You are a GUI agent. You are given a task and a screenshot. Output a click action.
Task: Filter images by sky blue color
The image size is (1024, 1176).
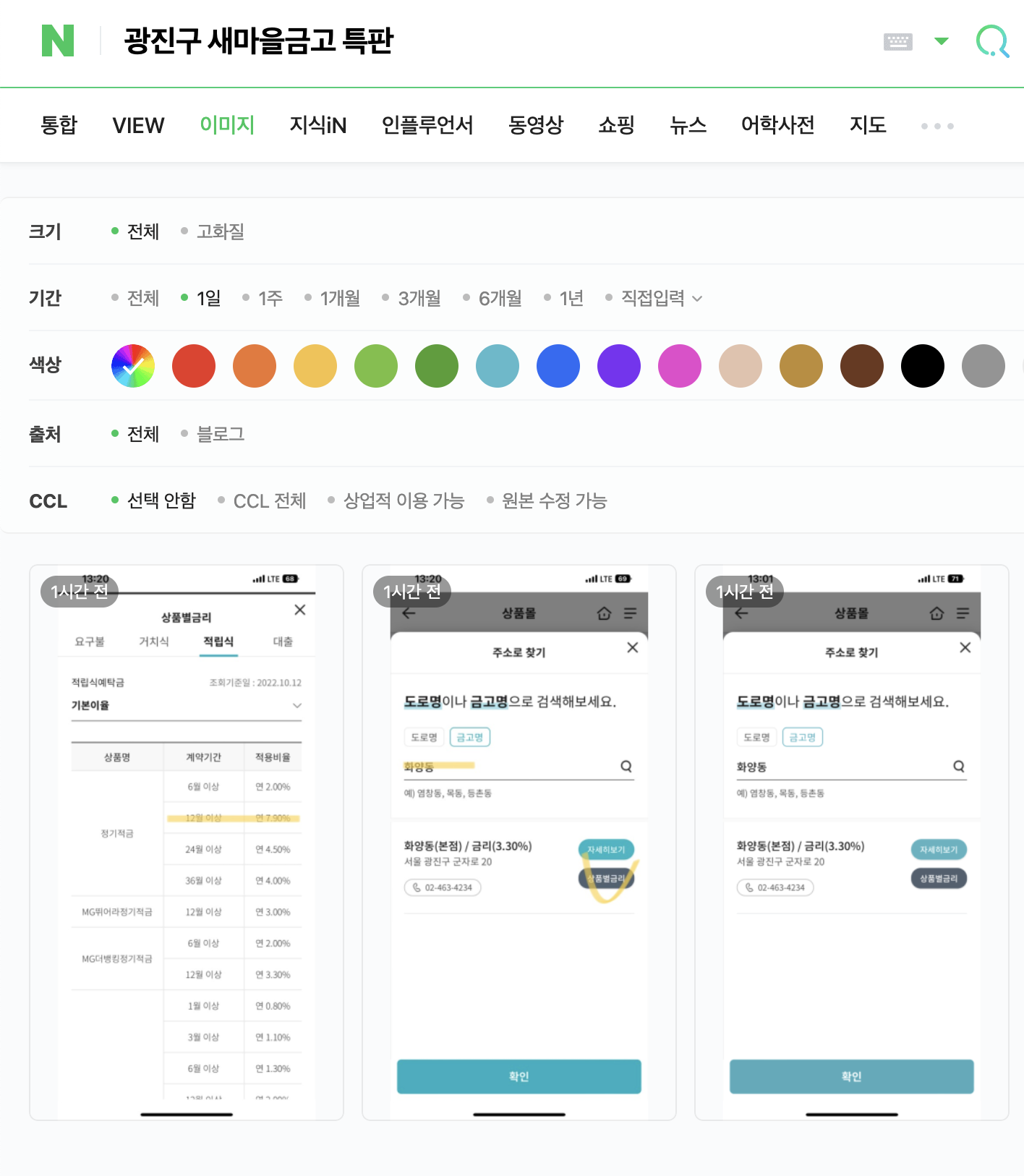pyautogui.click(x=498, y=366)
